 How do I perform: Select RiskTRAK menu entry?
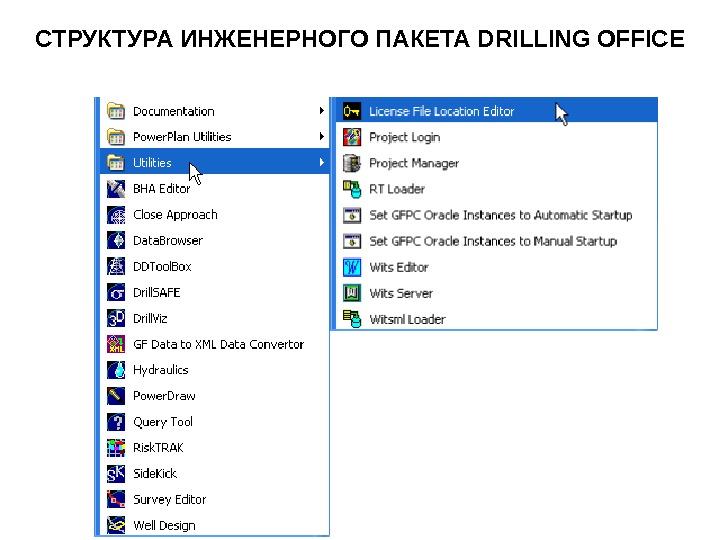coord(214,447)
